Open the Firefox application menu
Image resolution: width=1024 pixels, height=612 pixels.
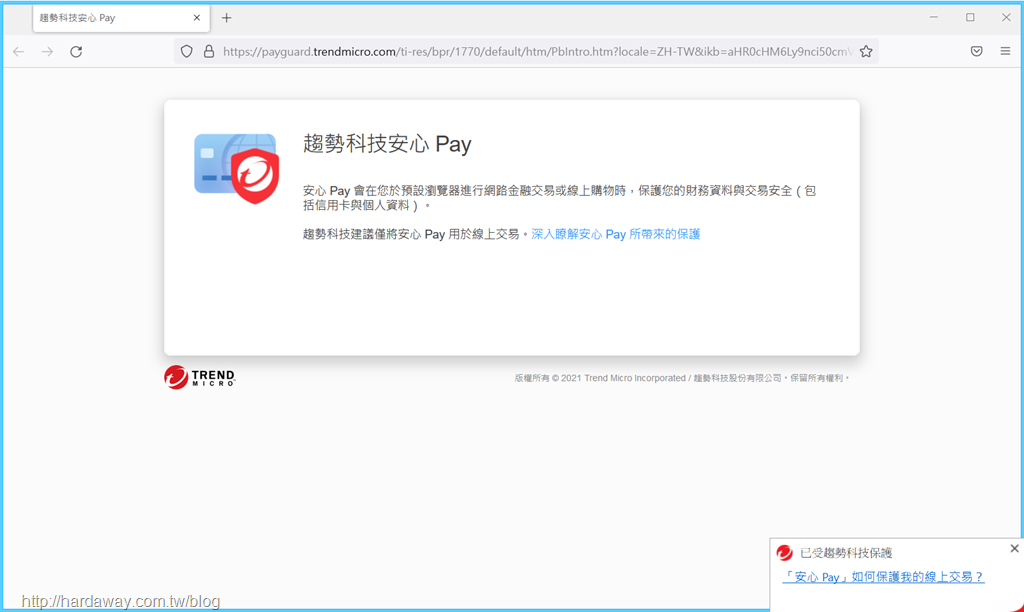coord(1005,51)
